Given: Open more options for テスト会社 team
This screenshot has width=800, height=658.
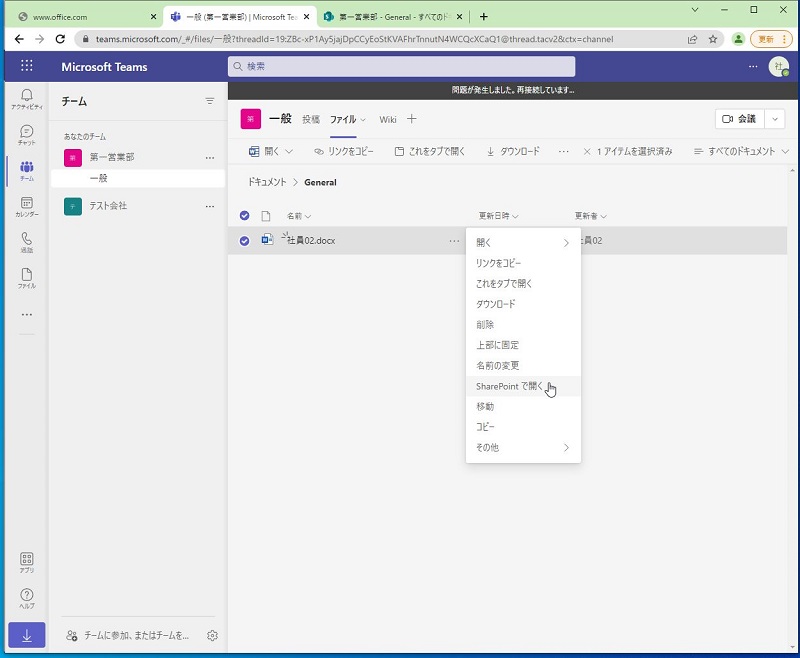Looking at the screenshot, I should click(210, 206).
